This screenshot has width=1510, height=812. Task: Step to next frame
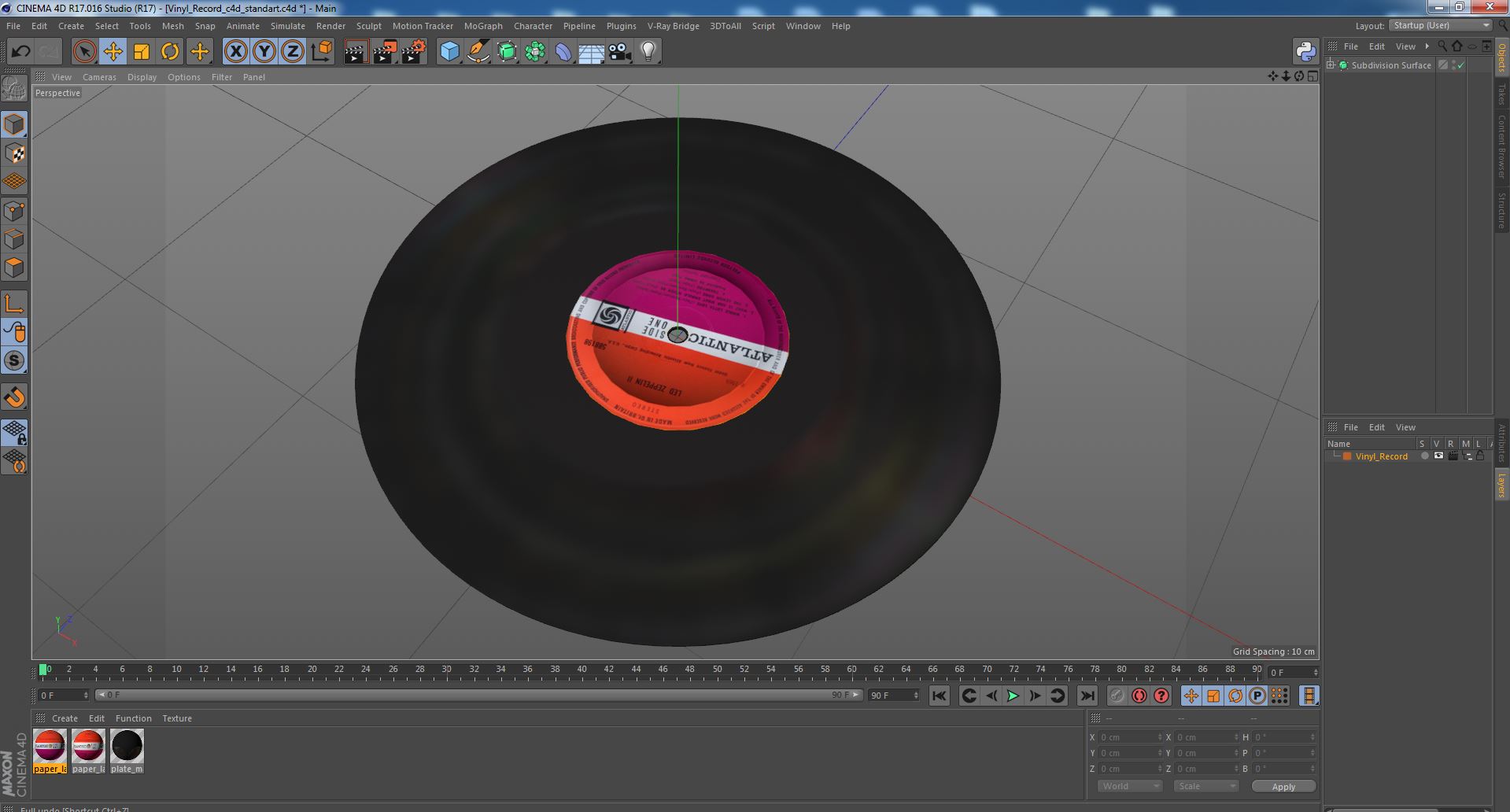pos(1036,696)
